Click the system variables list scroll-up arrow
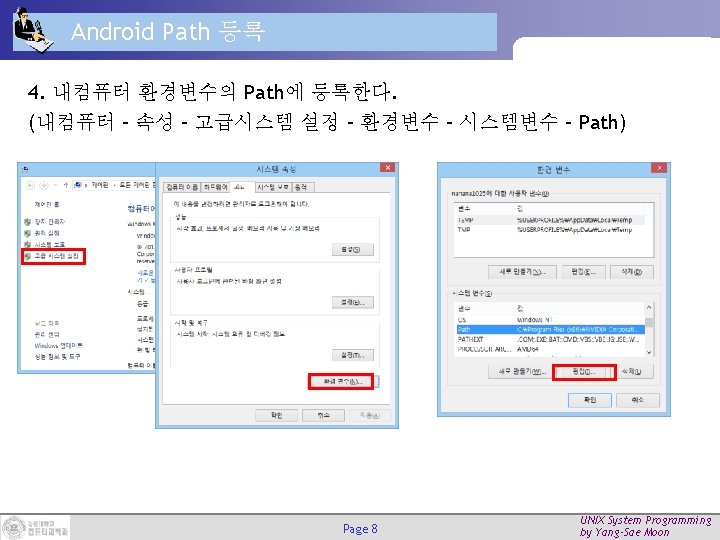The width and height of the screenshot is (720, 540). coord(649,307)
